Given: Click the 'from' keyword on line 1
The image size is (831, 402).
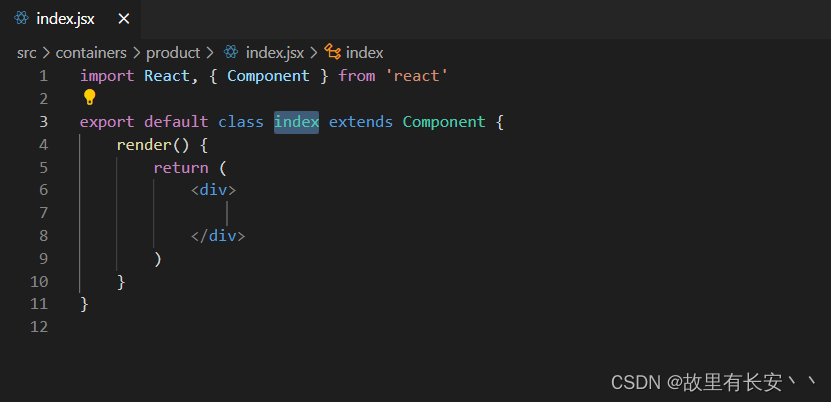Looking at the screenshot, I should [357, 76].
